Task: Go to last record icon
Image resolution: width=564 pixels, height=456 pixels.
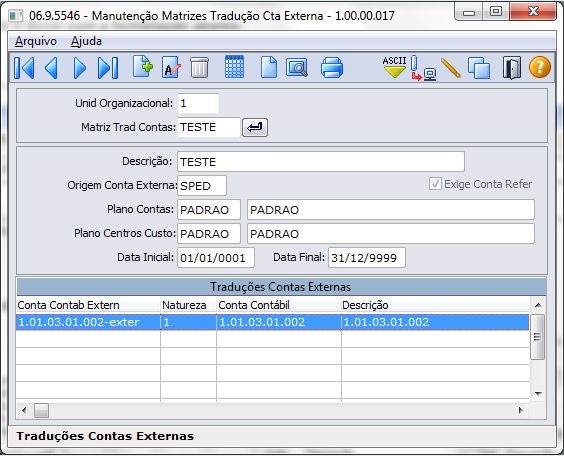Action: point(108,68)
